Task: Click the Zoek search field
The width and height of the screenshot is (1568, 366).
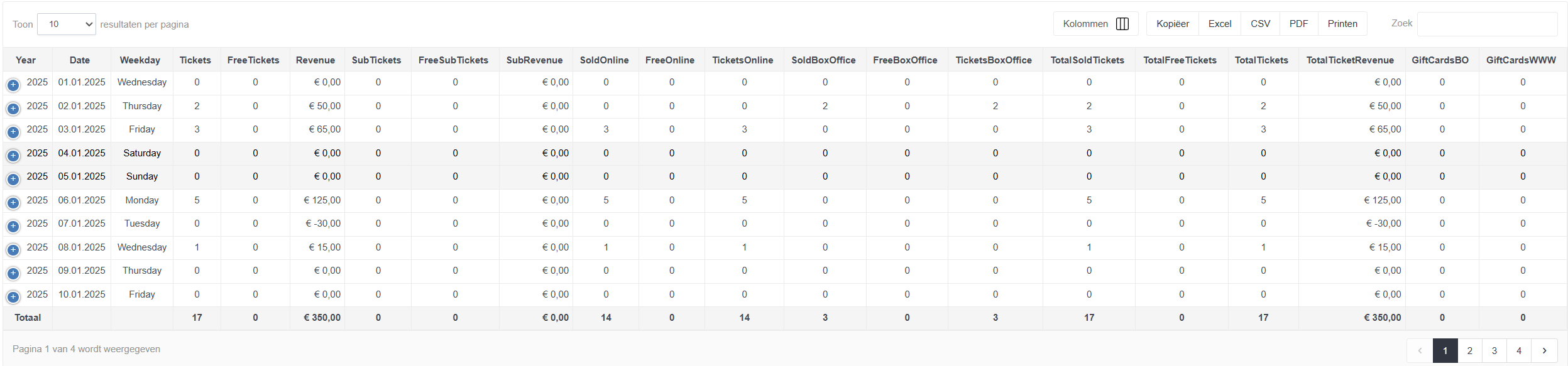Action: pyautogui.click(x=1487, y=24)
